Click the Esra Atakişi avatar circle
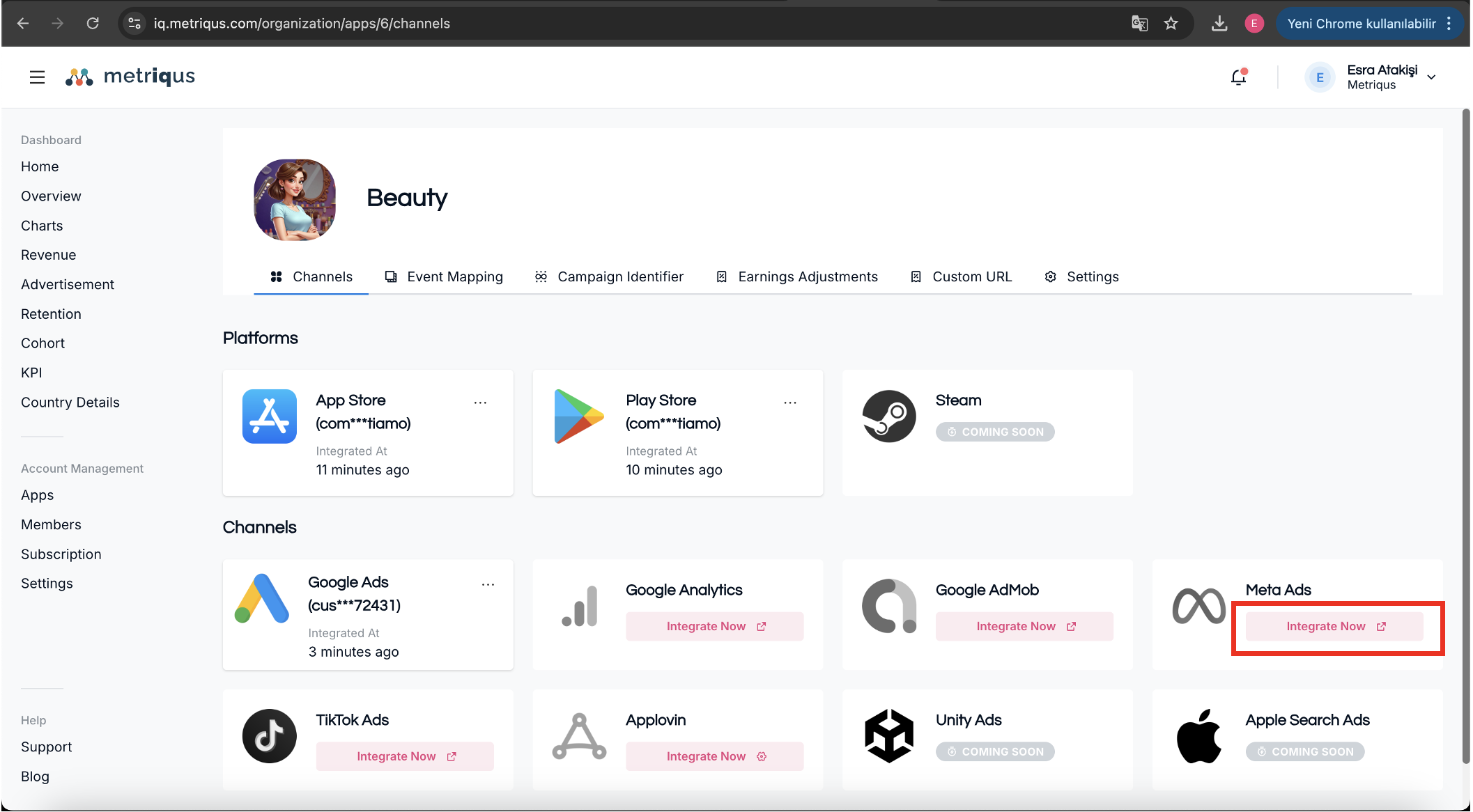 click(1320, 77)
